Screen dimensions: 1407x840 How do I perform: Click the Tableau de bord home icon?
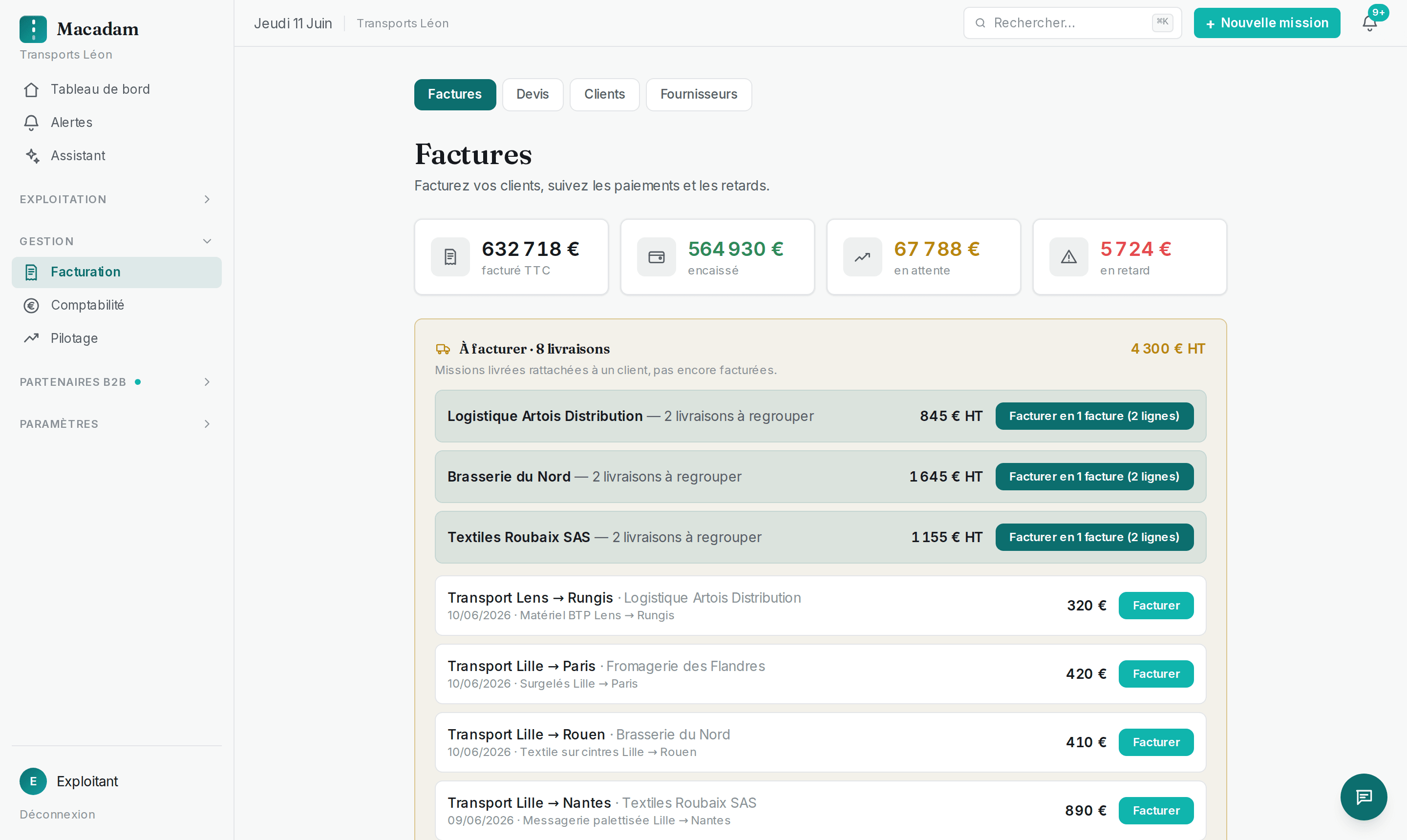tap(32, 89)
